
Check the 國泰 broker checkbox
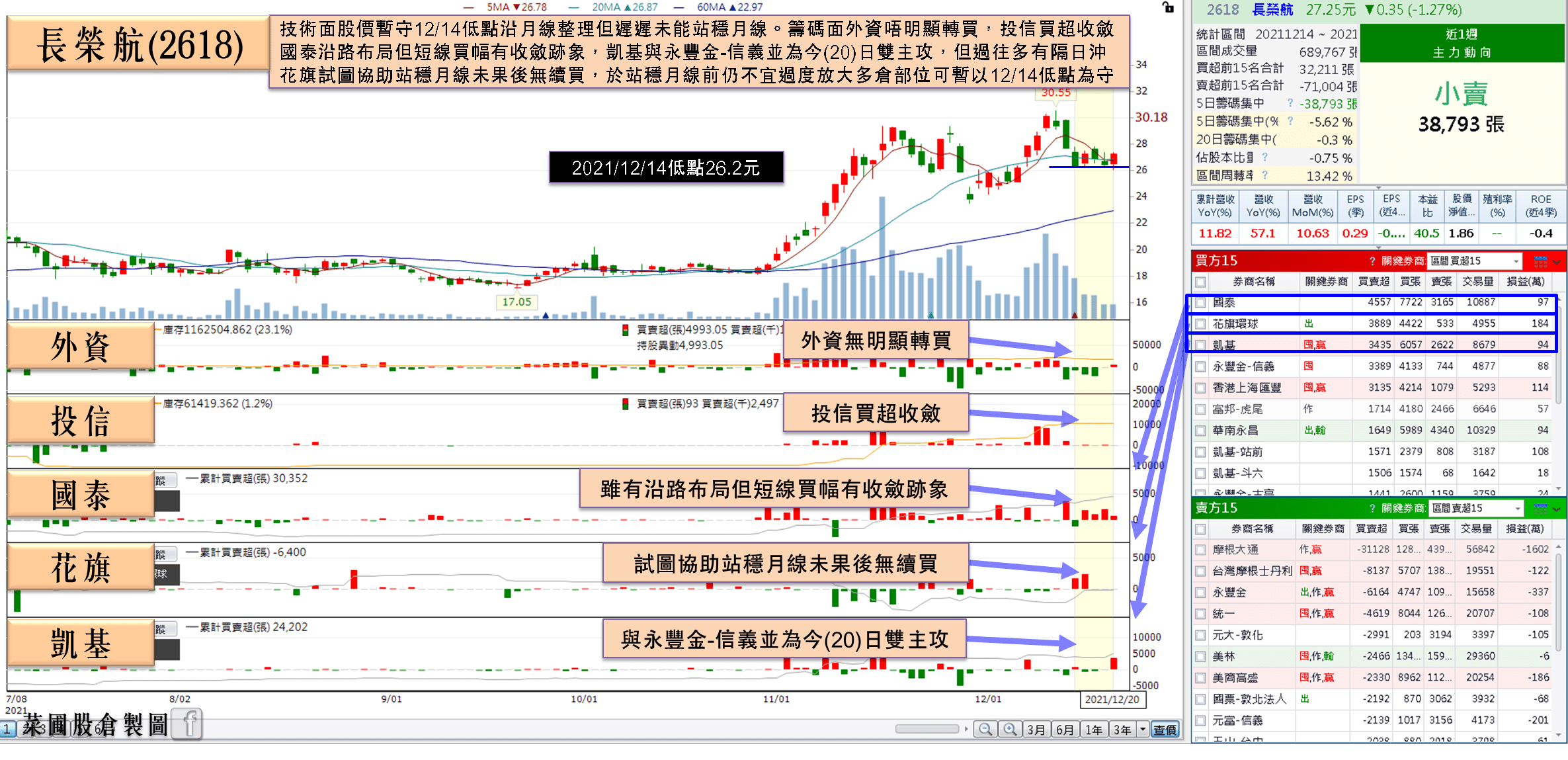point(1200,303)
